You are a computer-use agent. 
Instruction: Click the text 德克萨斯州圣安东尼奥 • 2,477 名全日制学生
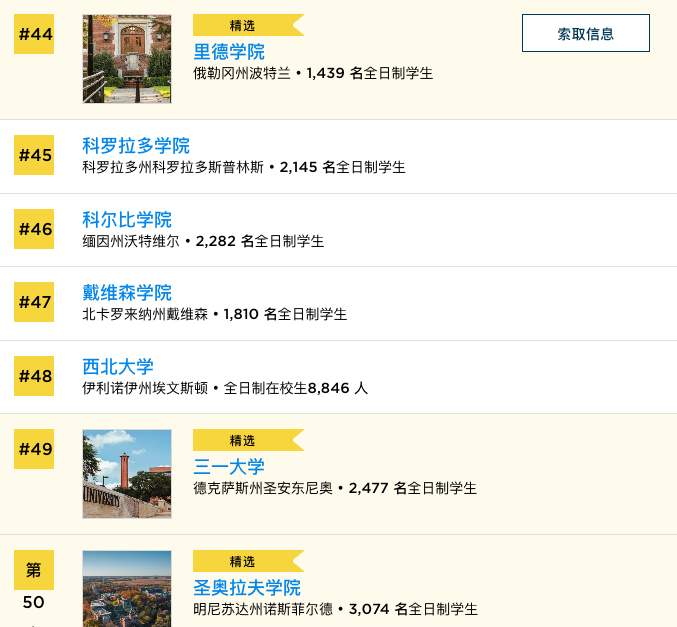coord(335,488)
